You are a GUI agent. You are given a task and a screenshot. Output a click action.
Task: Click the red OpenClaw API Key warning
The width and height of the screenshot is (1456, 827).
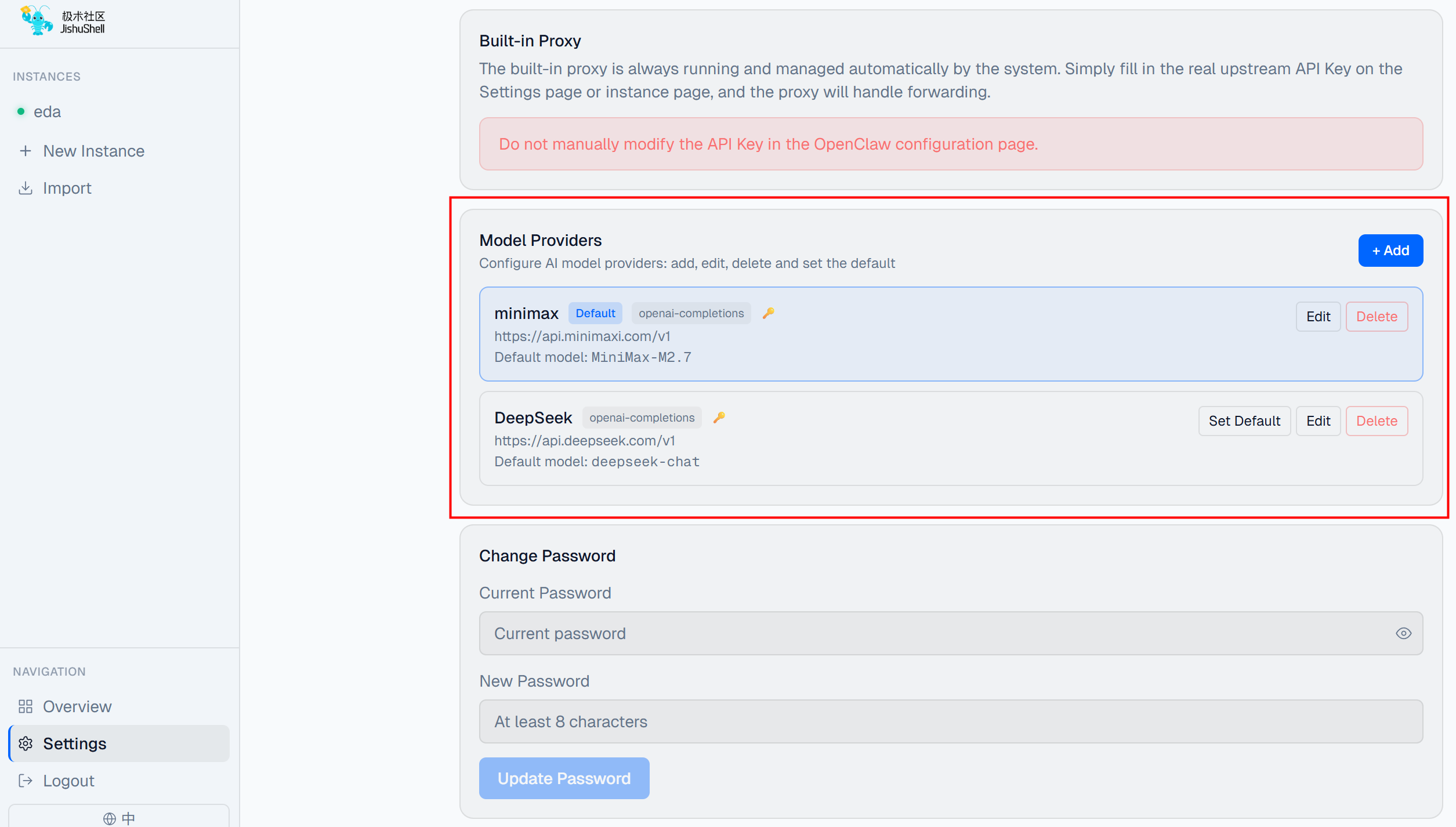coord(951,144)
